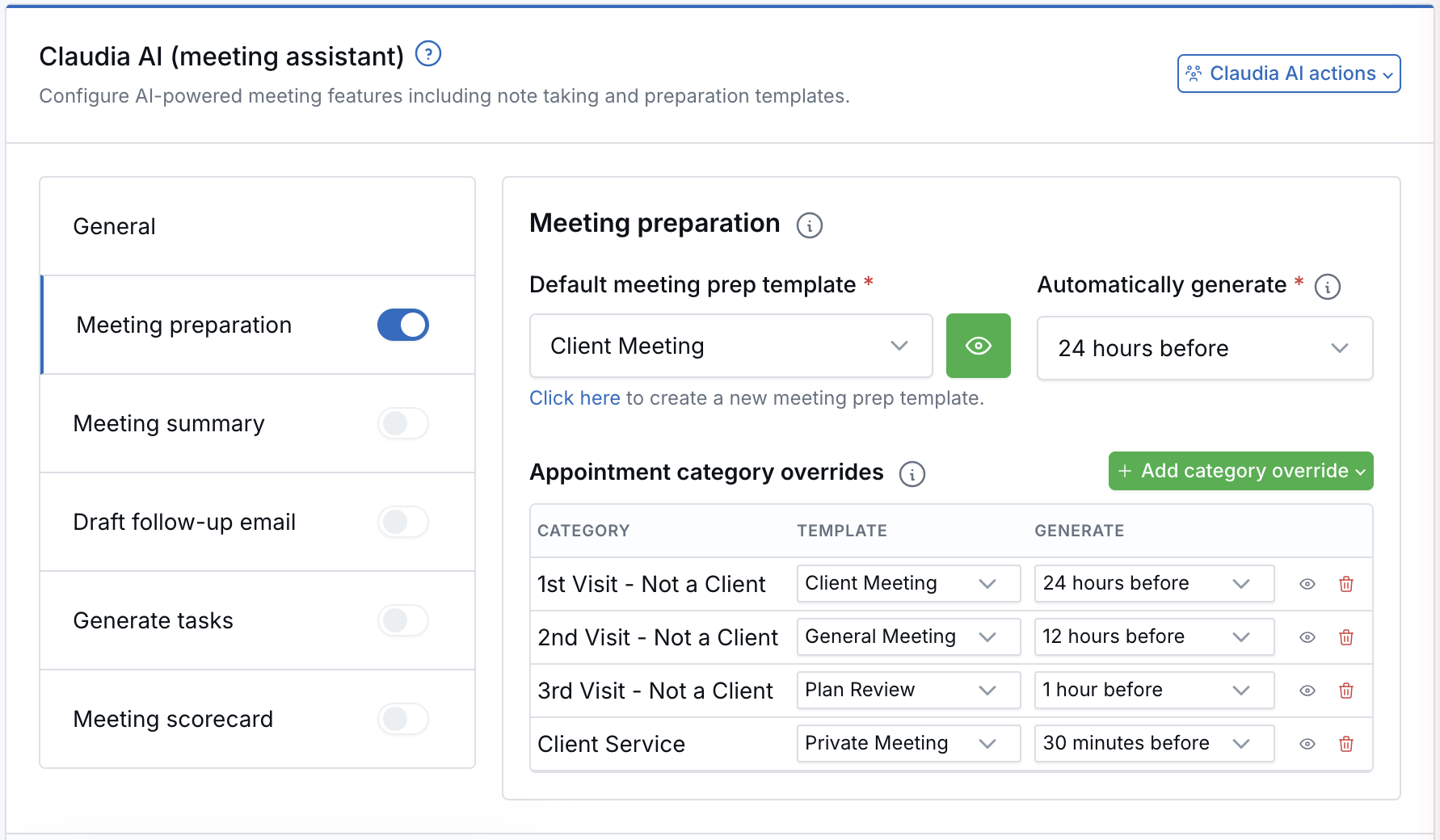This screenshot has width=1440, height=840.
Task: Preview 1st Visit - Not a Client override
Action: [1307, 584]
